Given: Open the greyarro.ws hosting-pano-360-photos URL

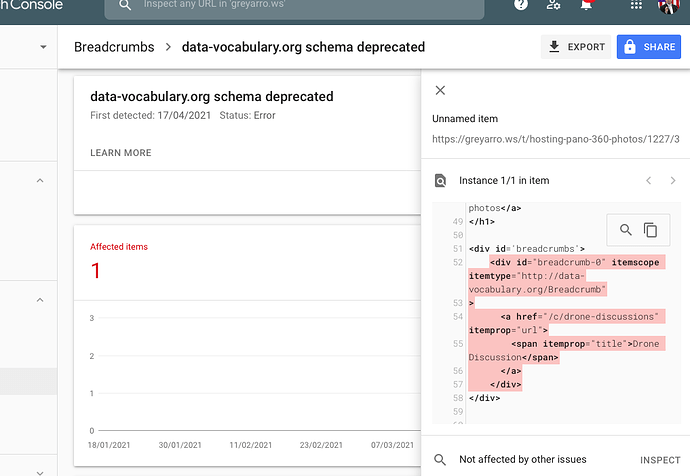Looking at the screenshot, I should pyautogui.click(x=556, y=139).
